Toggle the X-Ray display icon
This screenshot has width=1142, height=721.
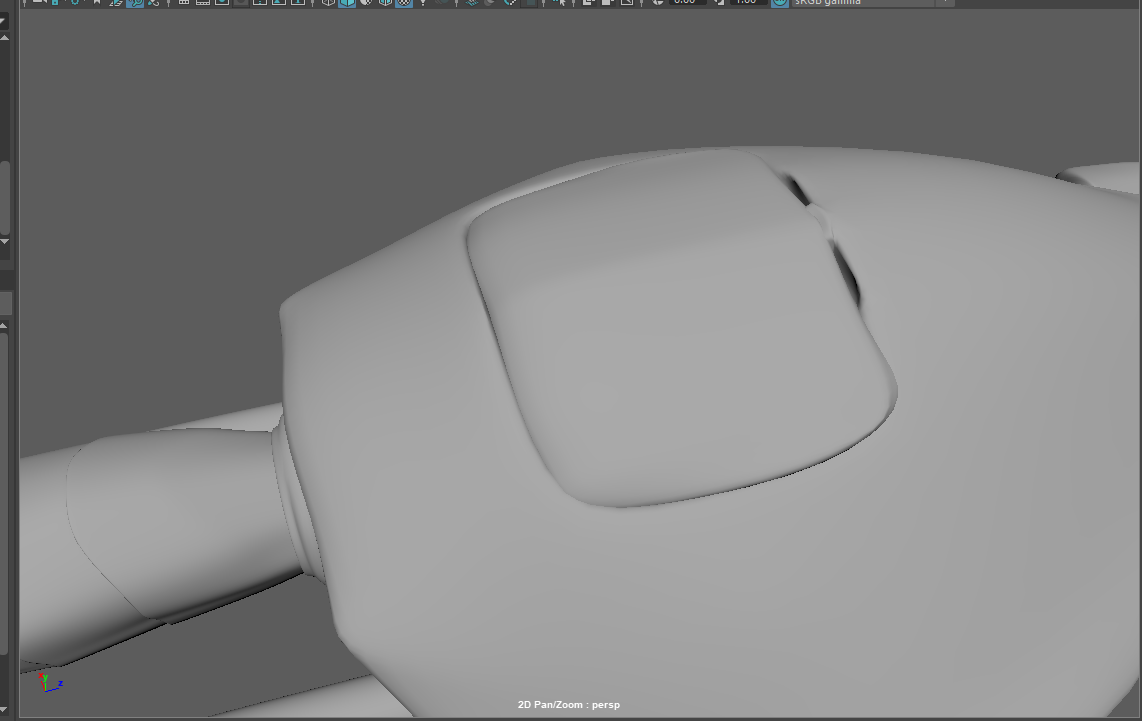588,2
